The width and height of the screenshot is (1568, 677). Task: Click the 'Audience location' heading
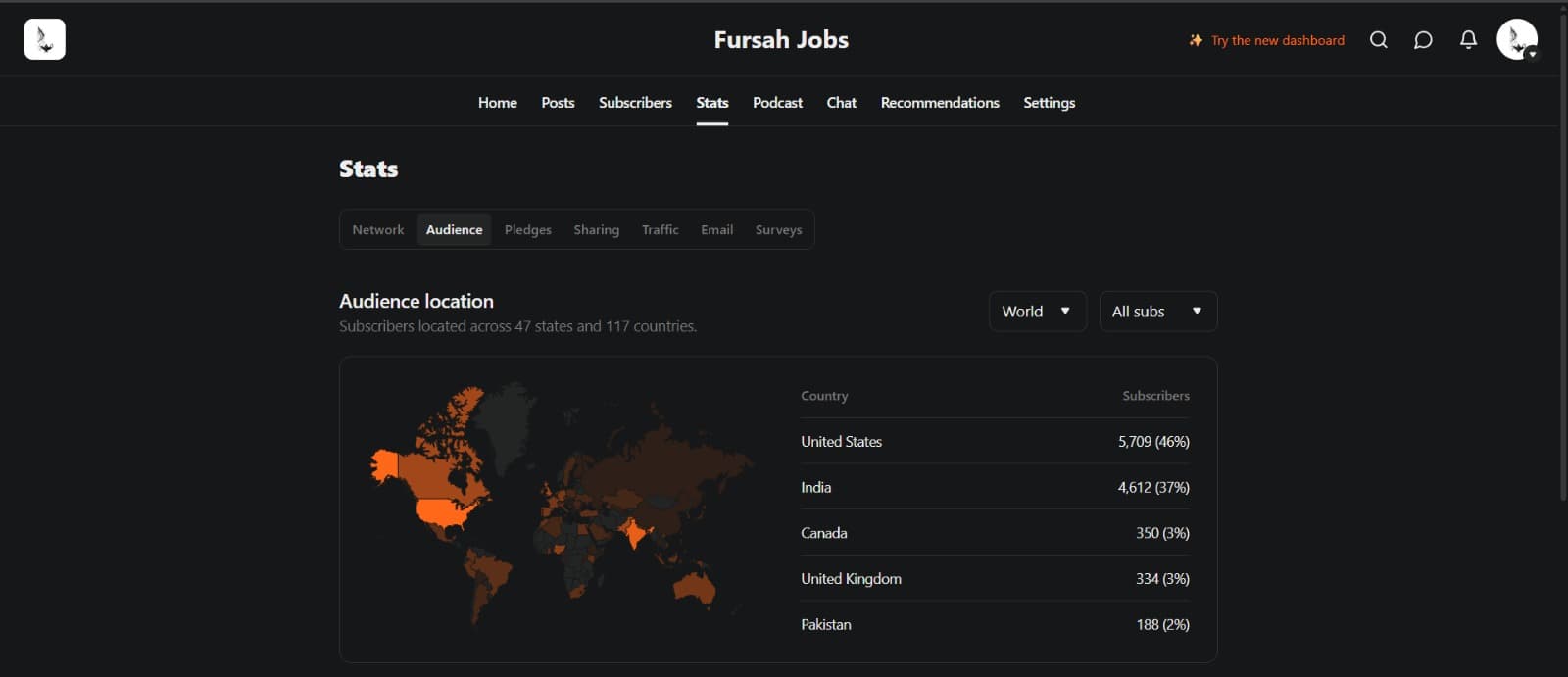(416, 301)
